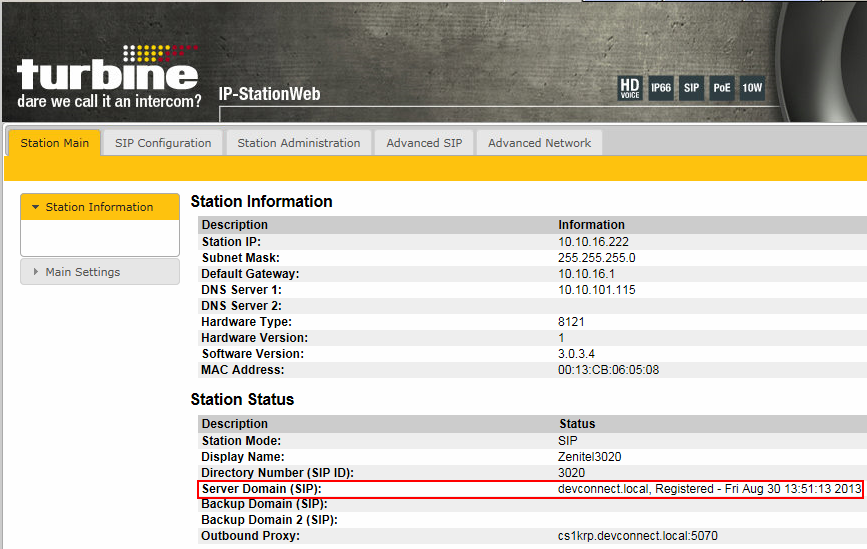The width and height of the screenshot is (867, 549).
Task: Click the MAC Address value
Action: tap(608, 370)
